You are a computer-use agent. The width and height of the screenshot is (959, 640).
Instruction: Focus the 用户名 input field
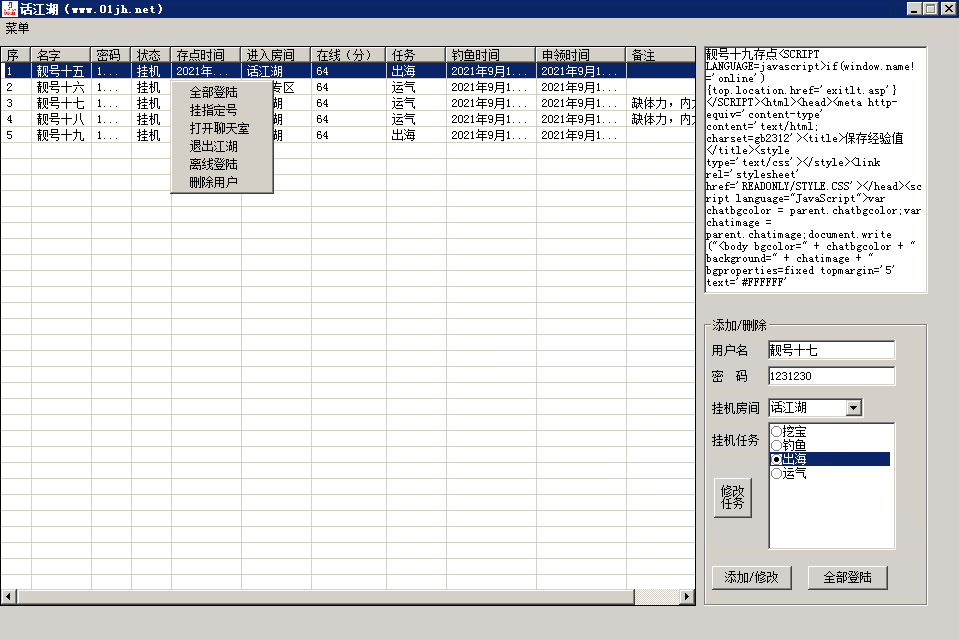tap(831, 350)
